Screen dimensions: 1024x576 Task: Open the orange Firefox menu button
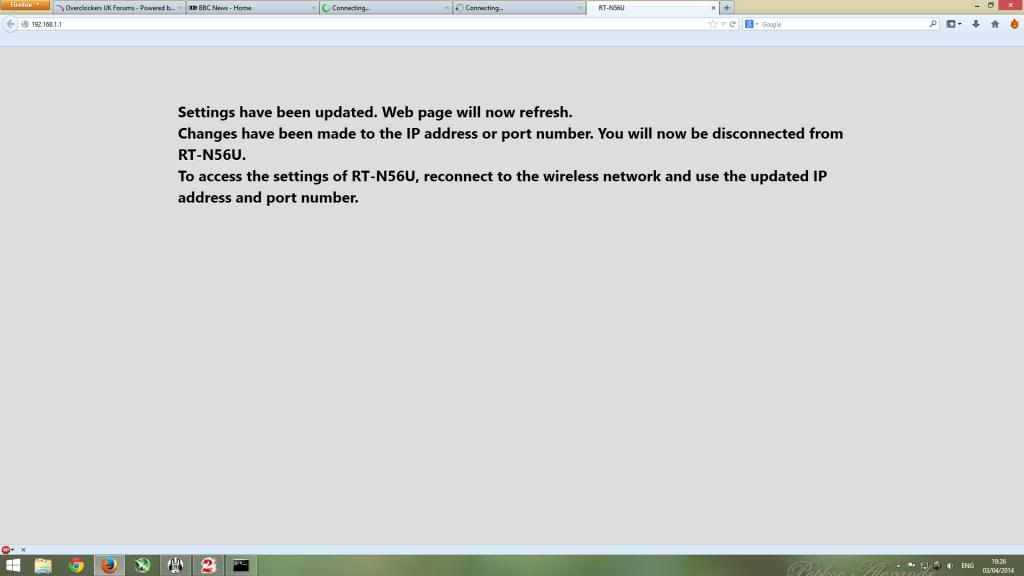pos(25,5)
